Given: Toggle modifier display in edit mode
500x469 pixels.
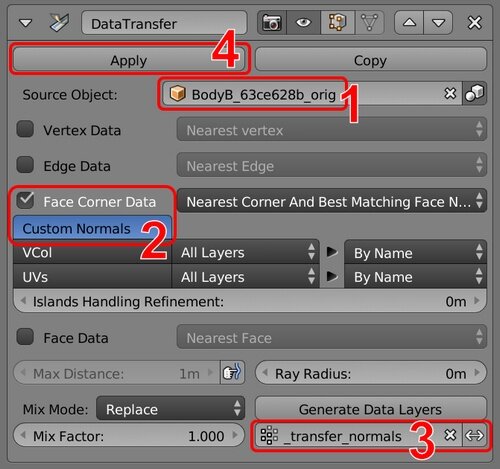Looking at the screenshot, I should (x=337, y=23).
